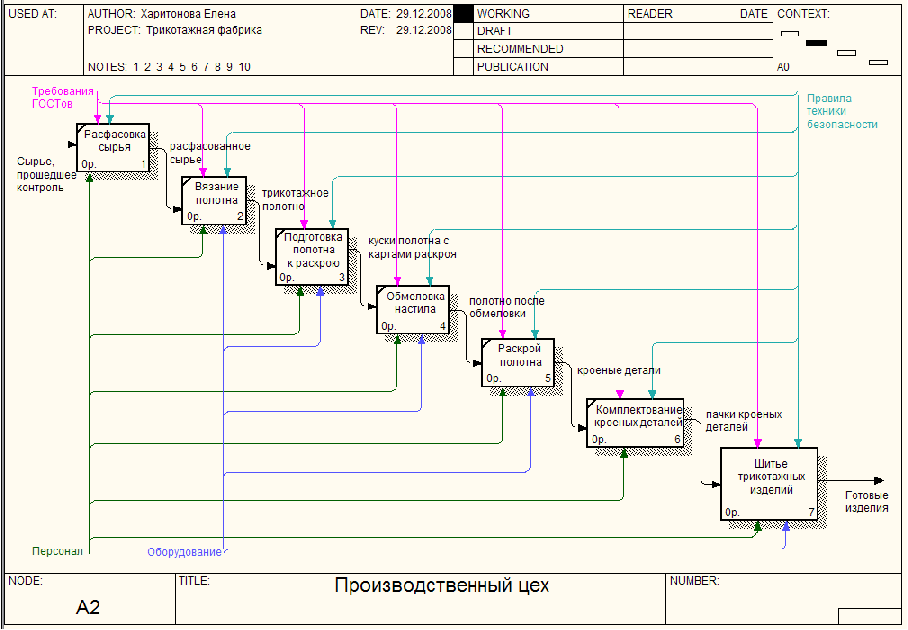Click the Шитье трикотажных изделий box
908x630 pixels.
click(769, 484)
